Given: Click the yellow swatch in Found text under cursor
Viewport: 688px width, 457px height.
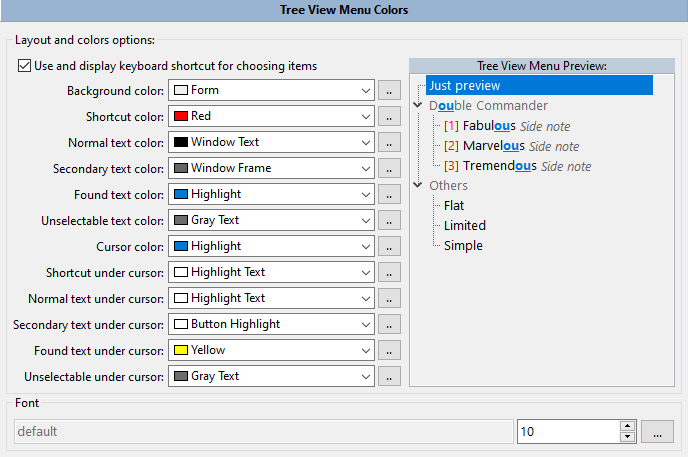Looking at the screenshot, I should pyautogui.click(x=181, y=350).
